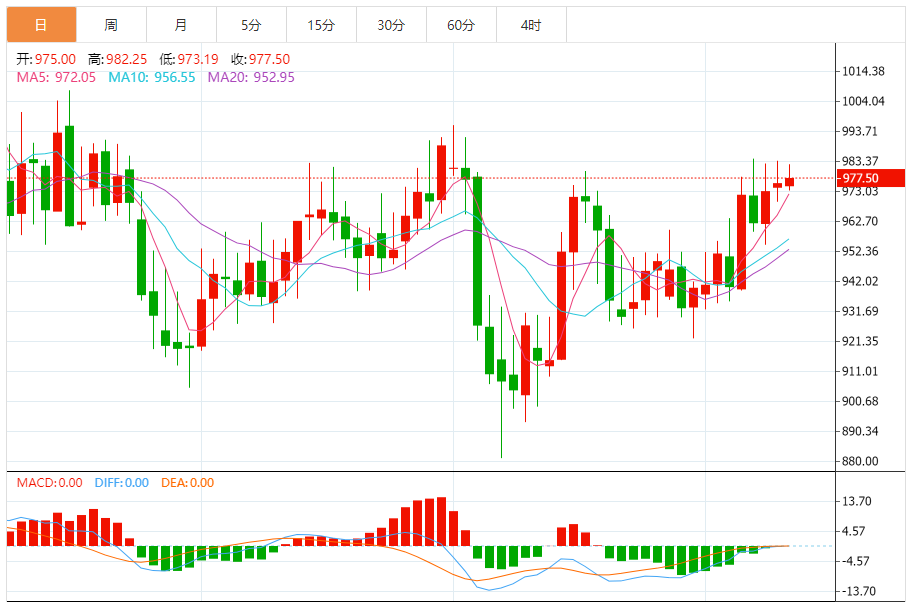Click the 993.71 price axis label
Image resolution: width=912 pixels, height=602 pixels.
tap(860, 131)
